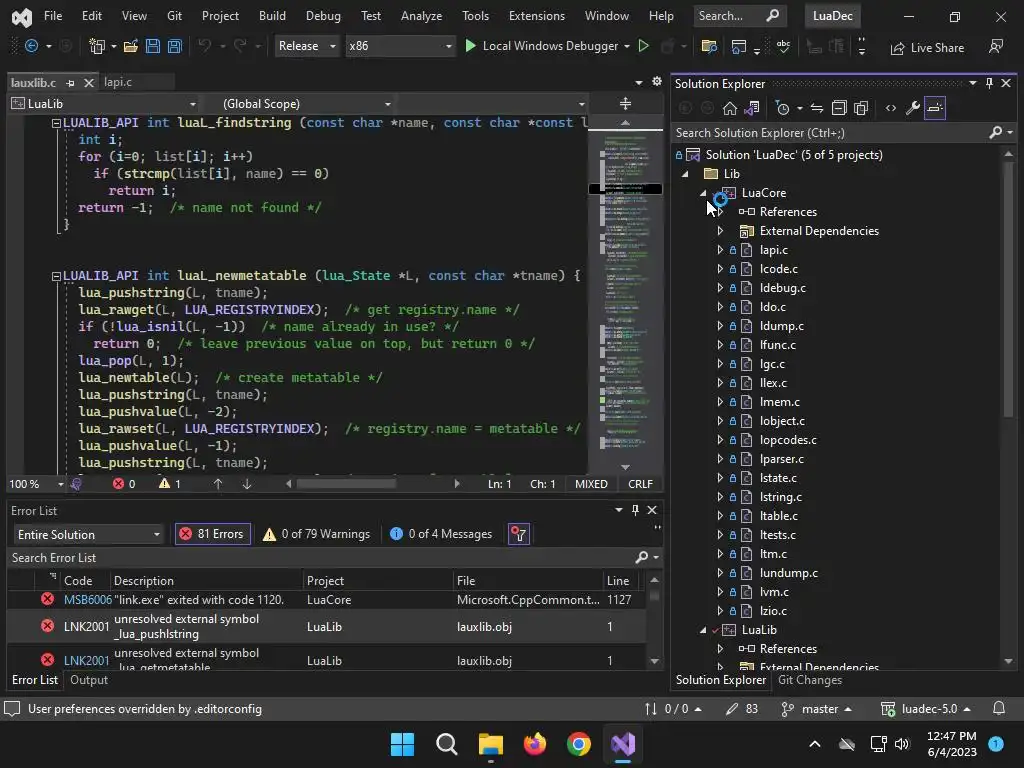
Task: Toggle auto-hide pin on Error List panel
Action: (635, 510)
